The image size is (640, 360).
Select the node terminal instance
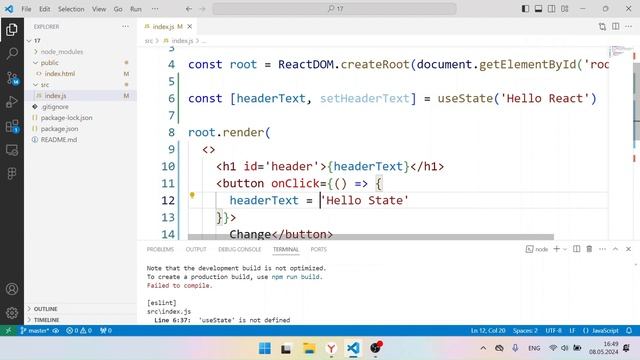tap(537, 249)
